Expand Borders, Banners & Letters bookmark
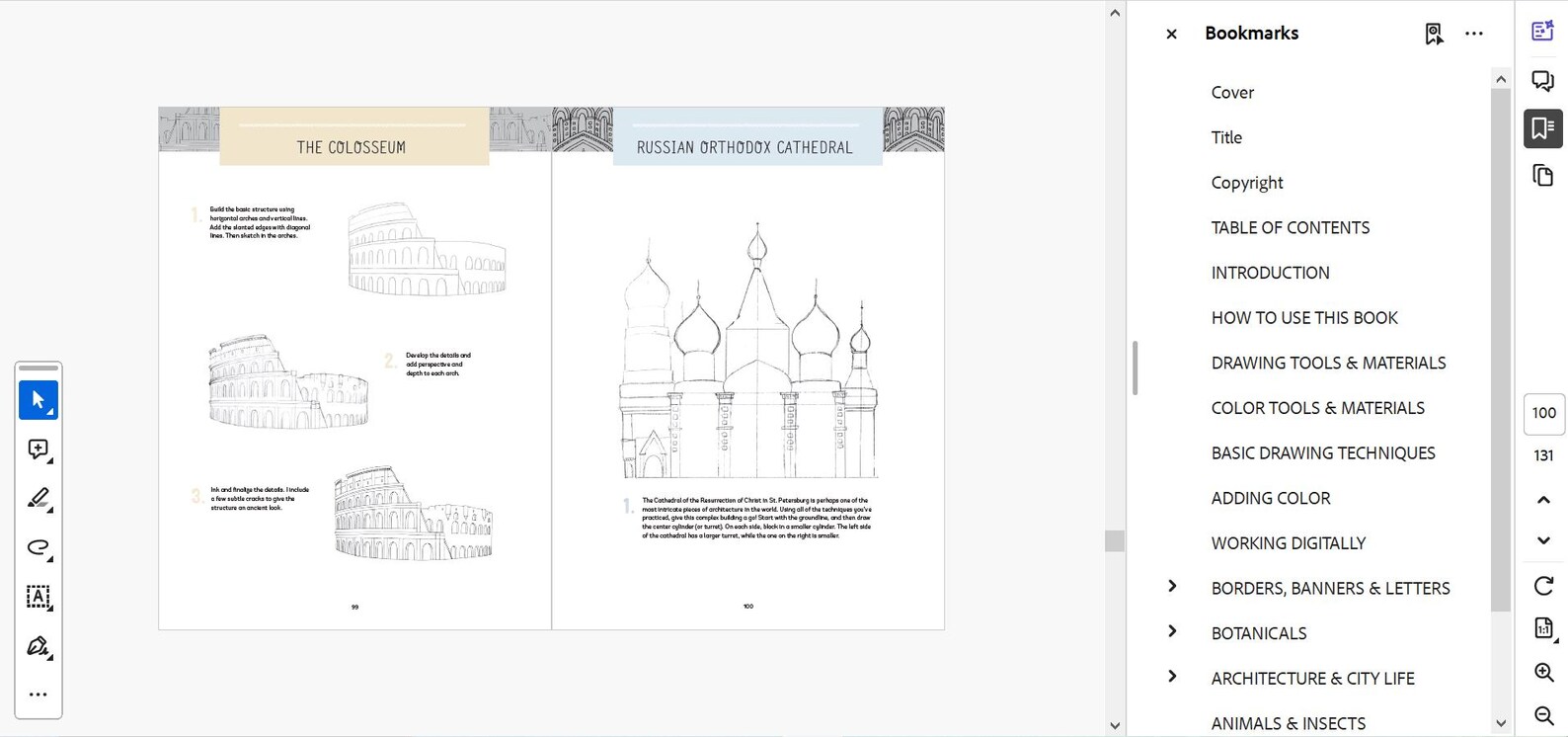The image size is (1568, 737). click(x=1172, y=587)
